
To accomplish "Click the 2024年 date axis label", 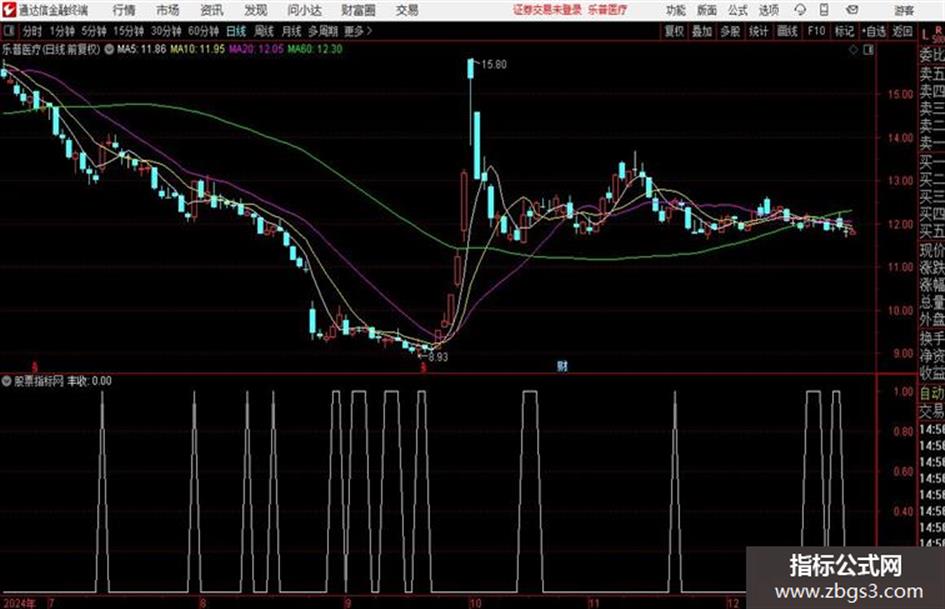I will tap(20, 603).
